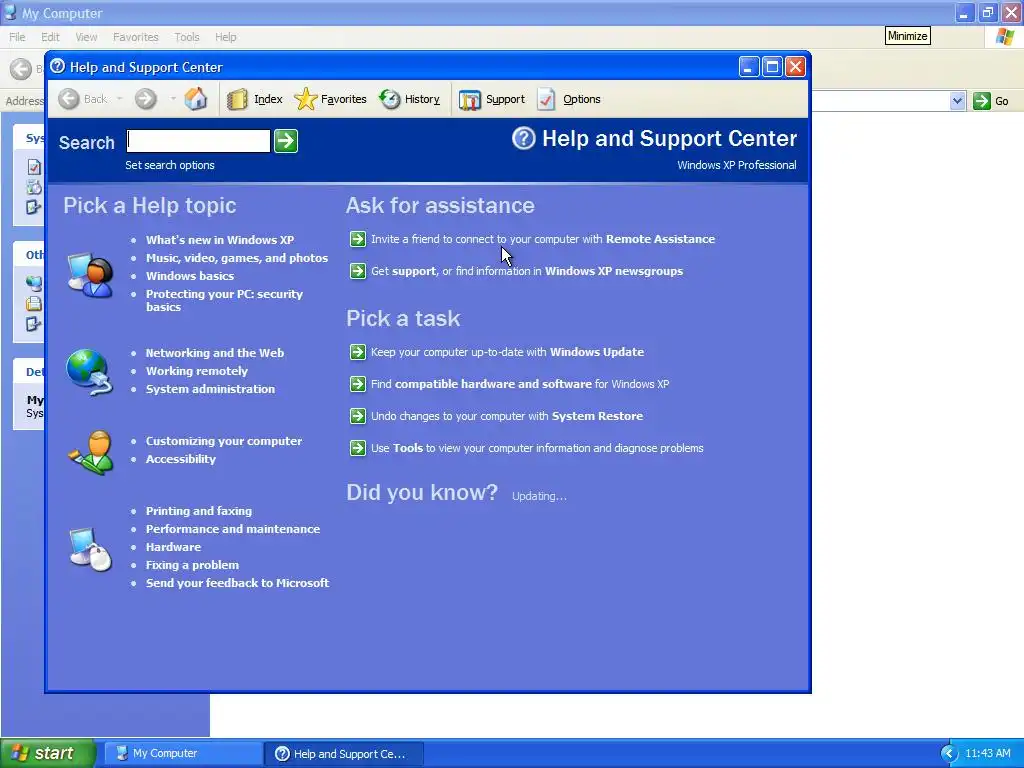Open the View menu in My Computer
Viewport: 1024px width, 768px height.
coord(86,37)
